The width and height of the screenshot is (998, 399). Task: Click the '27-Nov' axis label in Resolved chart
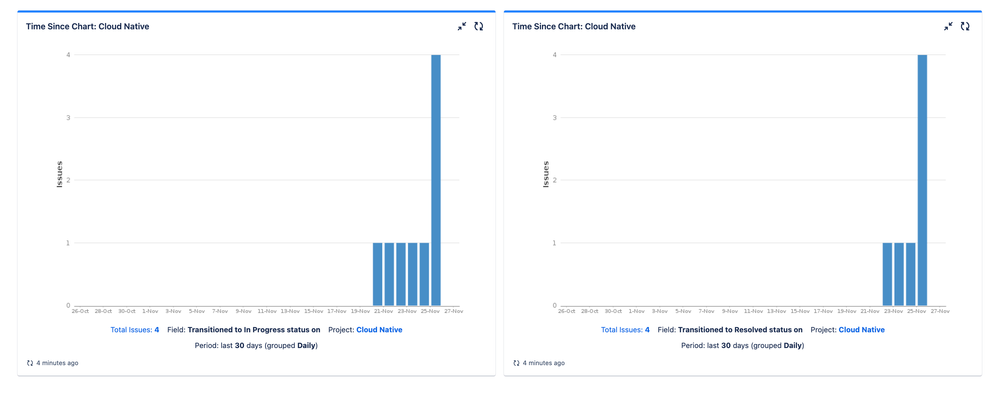click(940, 311)
